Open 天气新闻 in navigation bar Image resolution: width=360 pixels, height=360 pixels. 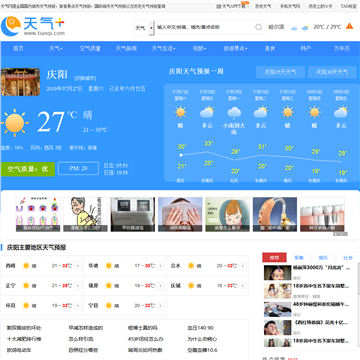coord(126,49)
